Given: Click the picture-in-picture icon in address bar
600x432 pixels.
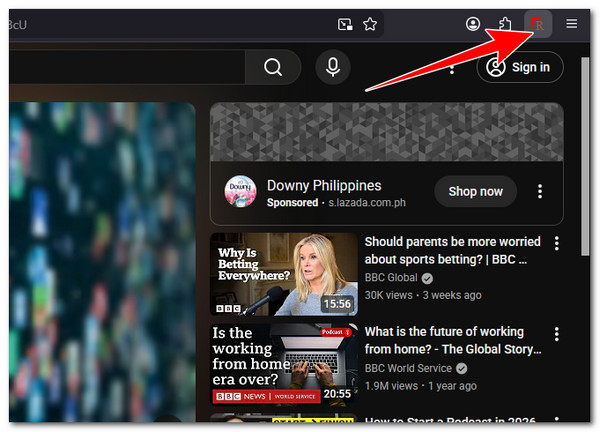Looking at the screenshot, I should [x=345, y=24].
